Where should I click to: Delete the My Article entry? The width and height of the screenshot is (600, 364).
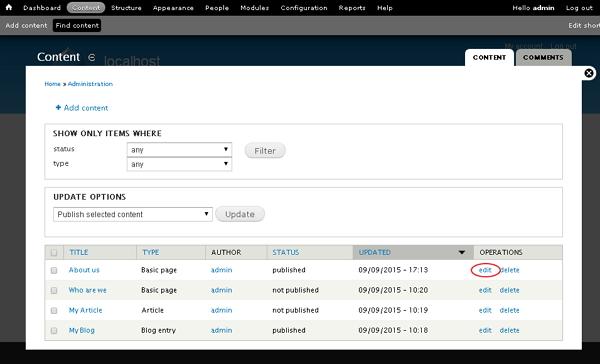[x=510, y=310]
